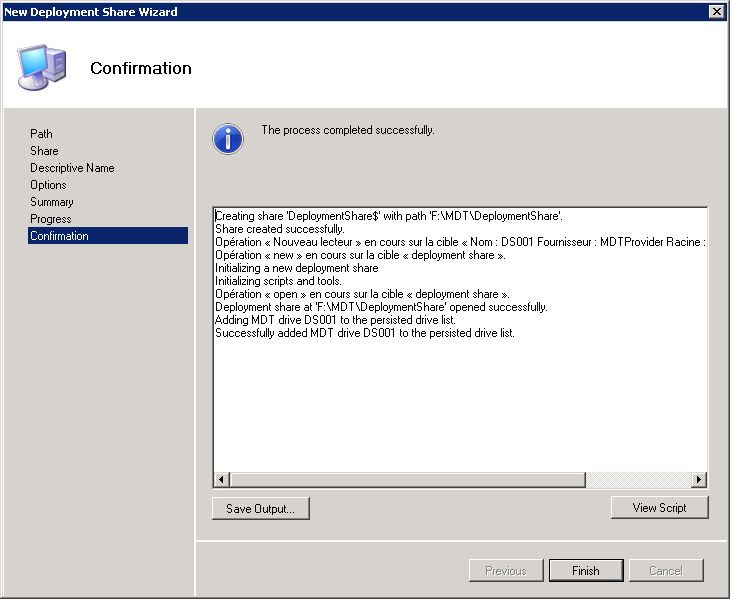Select the Path step in sidebar

click(x=41, y=134)
